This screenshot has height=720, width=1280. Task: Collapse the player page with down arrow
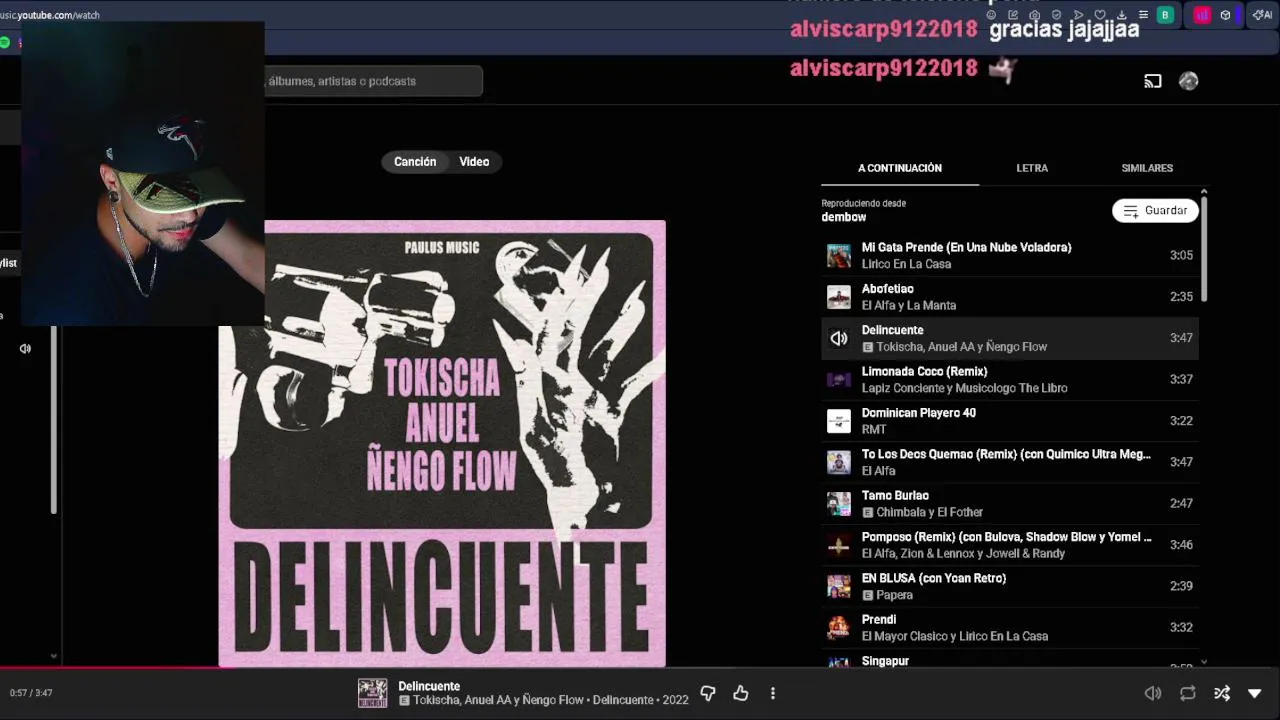click(x=1255, y=693)
